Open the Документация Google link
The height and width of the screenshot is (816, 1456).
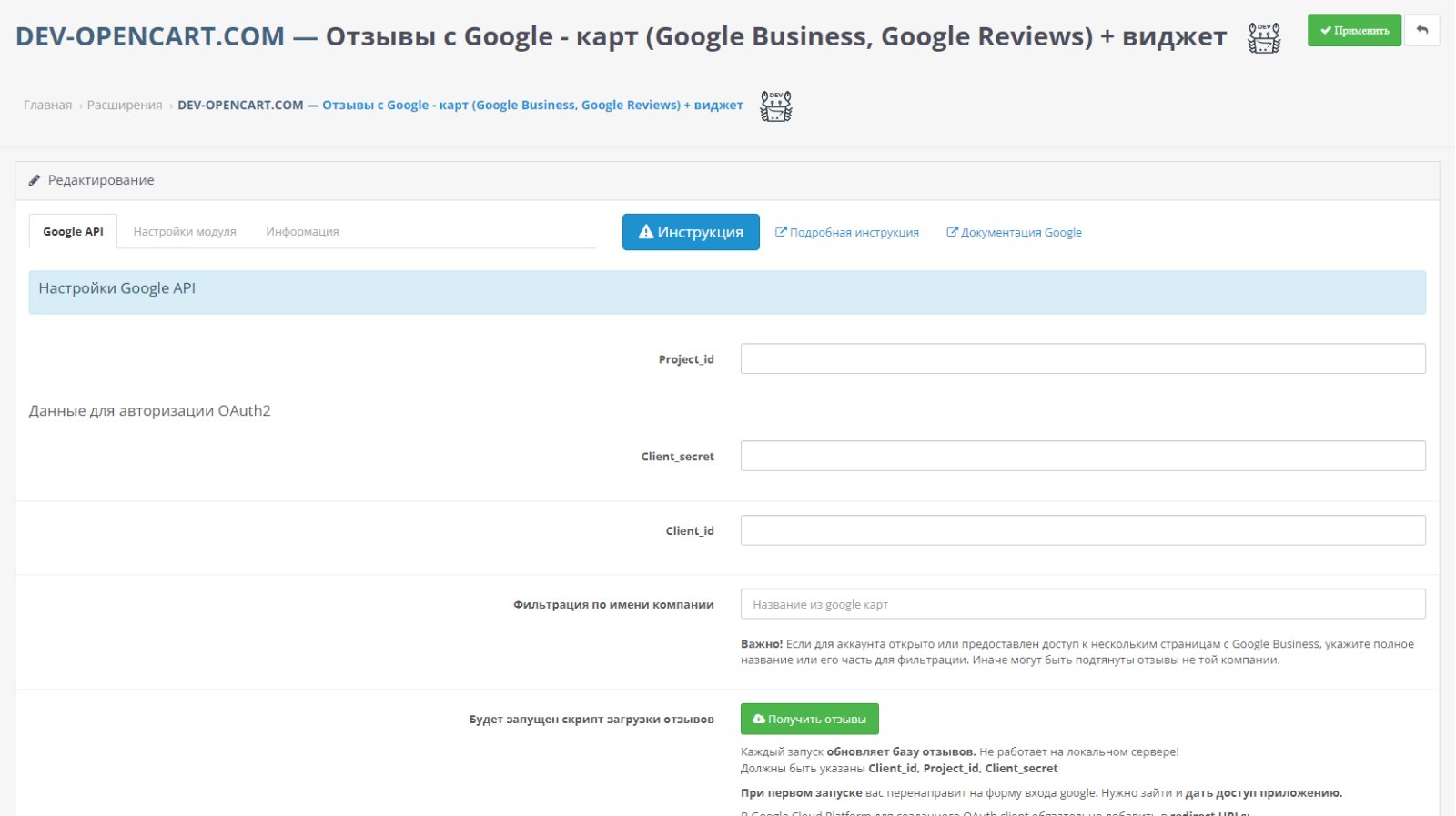pyautogui.click(x=1014, y=233)
